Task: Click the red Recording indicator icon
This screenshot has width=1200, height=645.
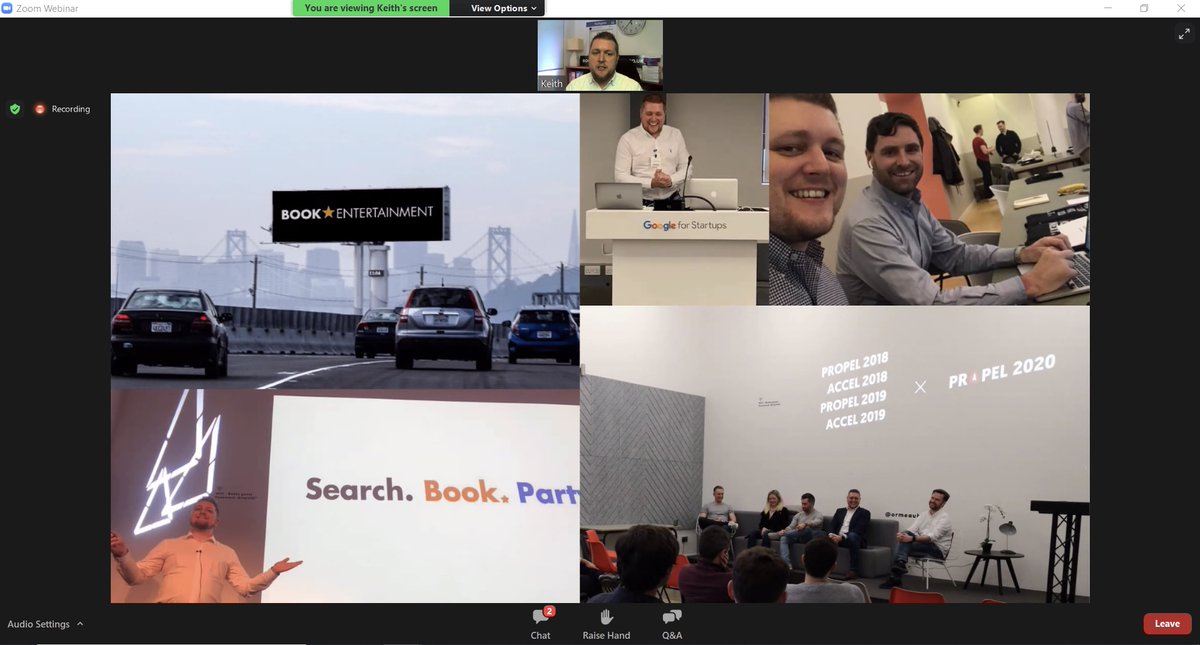Action: click(x=40, y=109)
